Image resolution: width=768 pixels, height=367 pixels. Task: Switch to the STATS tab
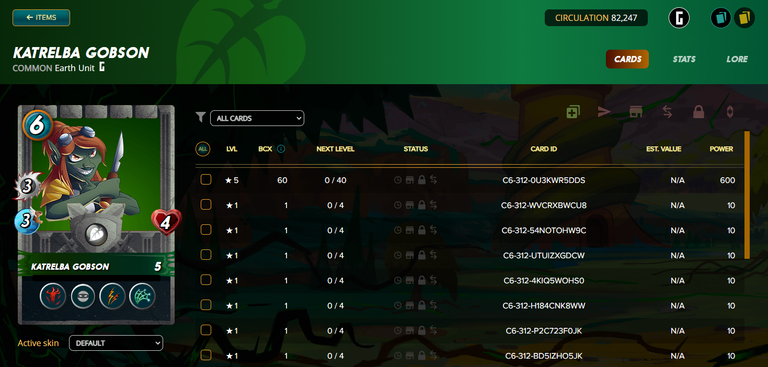point(684,59)
